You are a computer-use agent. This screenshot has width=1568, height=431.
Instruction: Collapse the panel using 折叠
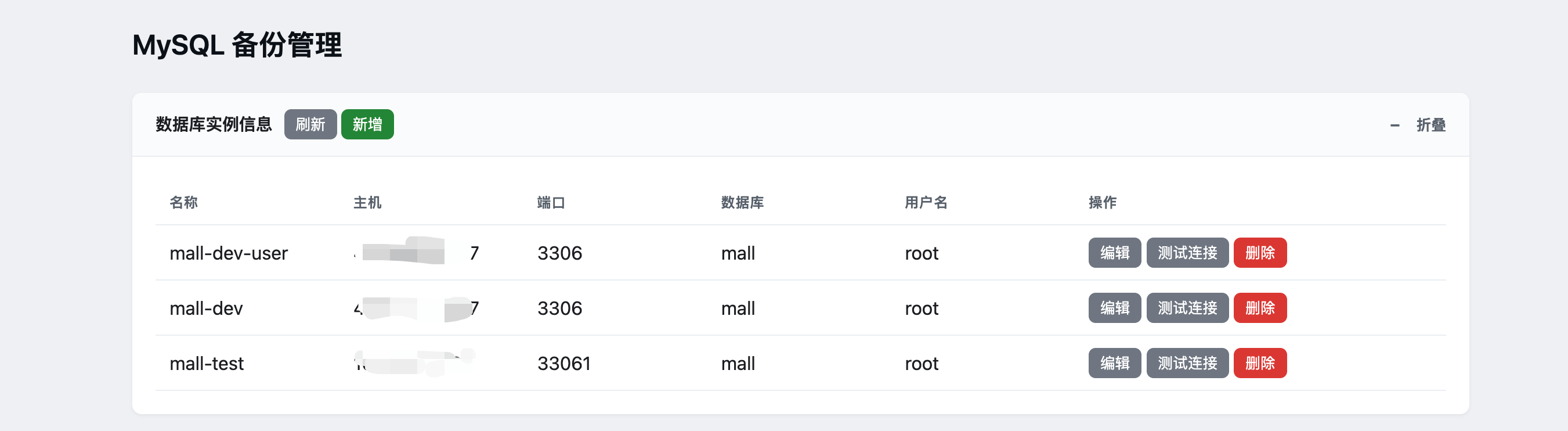(1430, 125)
